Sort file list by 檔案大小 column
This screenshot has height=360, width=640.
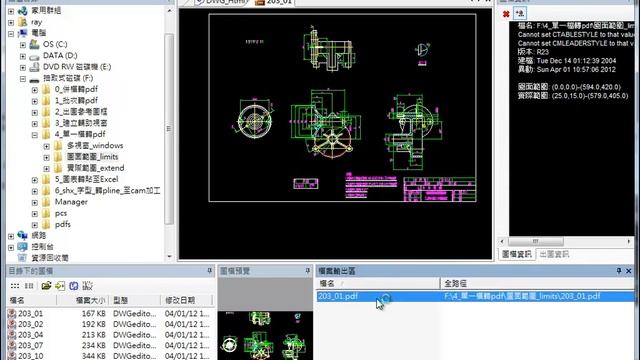pyautogui.click(x=82, y=300)
